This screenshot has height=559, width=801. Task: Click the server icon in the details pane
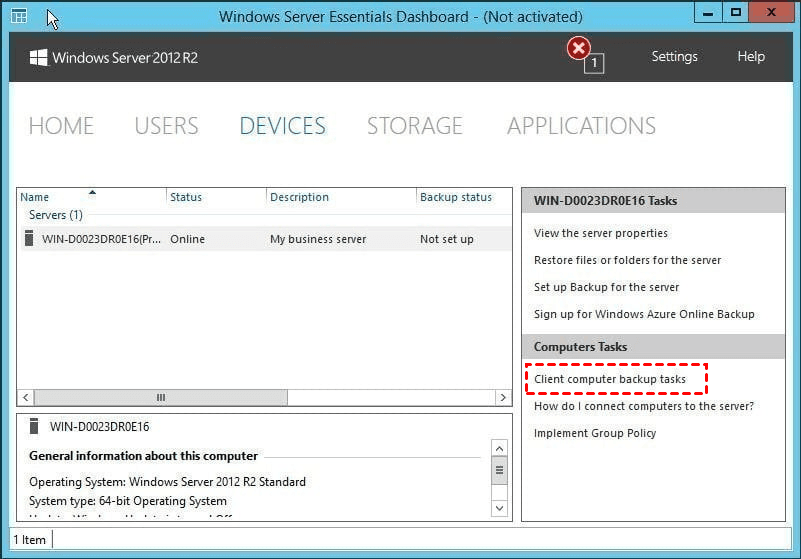(34, 426)
